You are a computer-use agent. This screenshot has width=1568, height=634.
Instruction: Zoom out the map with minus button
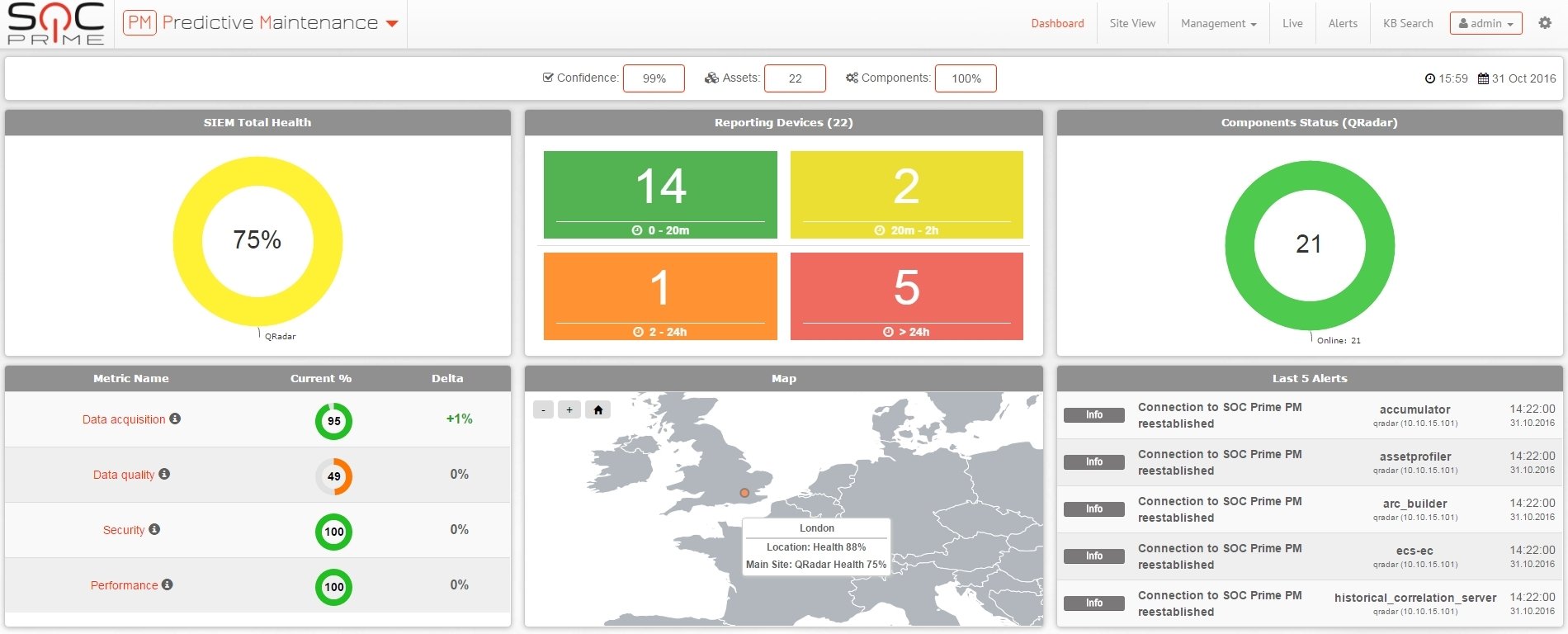coord(543,409)
